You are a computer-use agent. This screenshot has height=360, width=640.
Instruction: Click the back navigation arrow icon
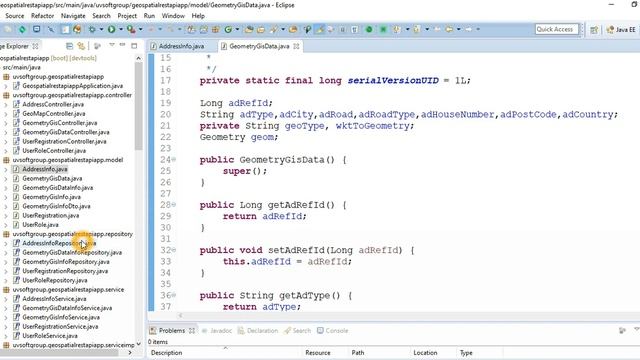[449, 29]
